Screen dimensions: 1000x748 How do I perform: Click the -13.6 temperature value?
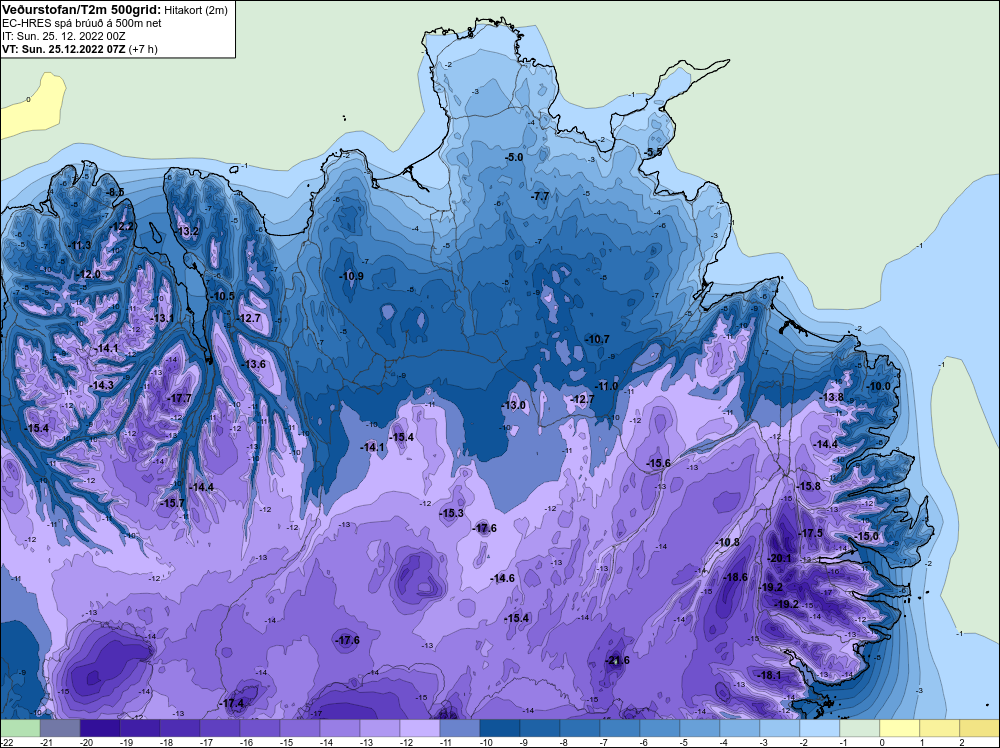point(254,364)
